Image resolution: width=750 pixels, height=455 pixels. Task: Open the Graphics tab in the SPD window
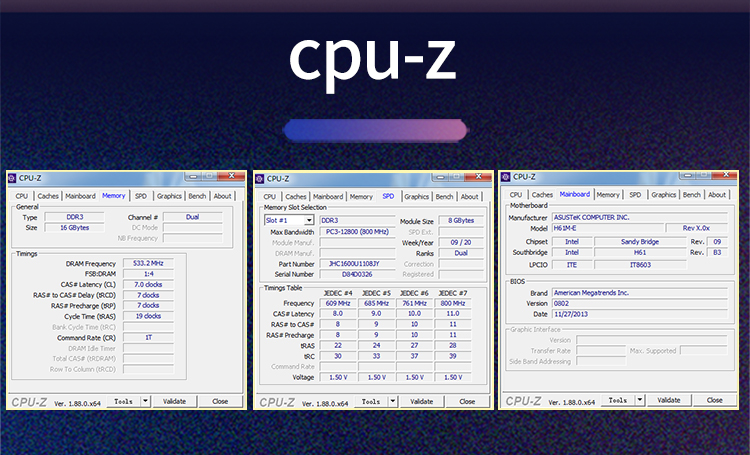[x=417, y=197]
